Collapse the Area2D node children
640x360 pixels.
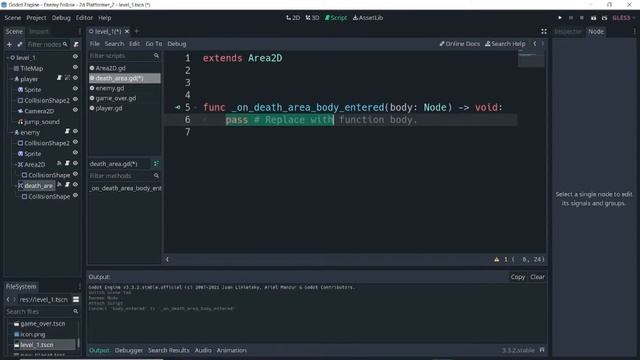click(16, 164)
